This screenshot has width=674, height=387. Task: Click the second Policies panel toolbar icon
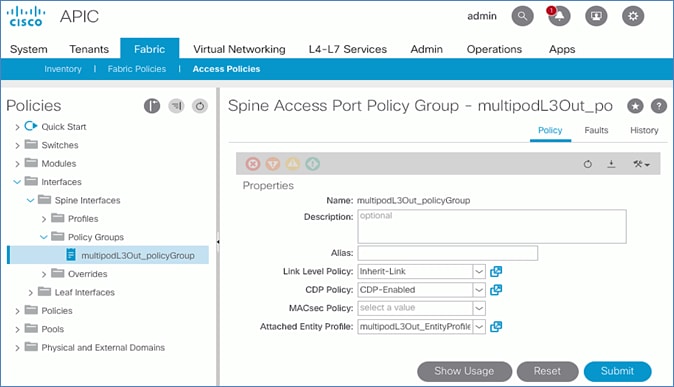[x=176, y=106]
